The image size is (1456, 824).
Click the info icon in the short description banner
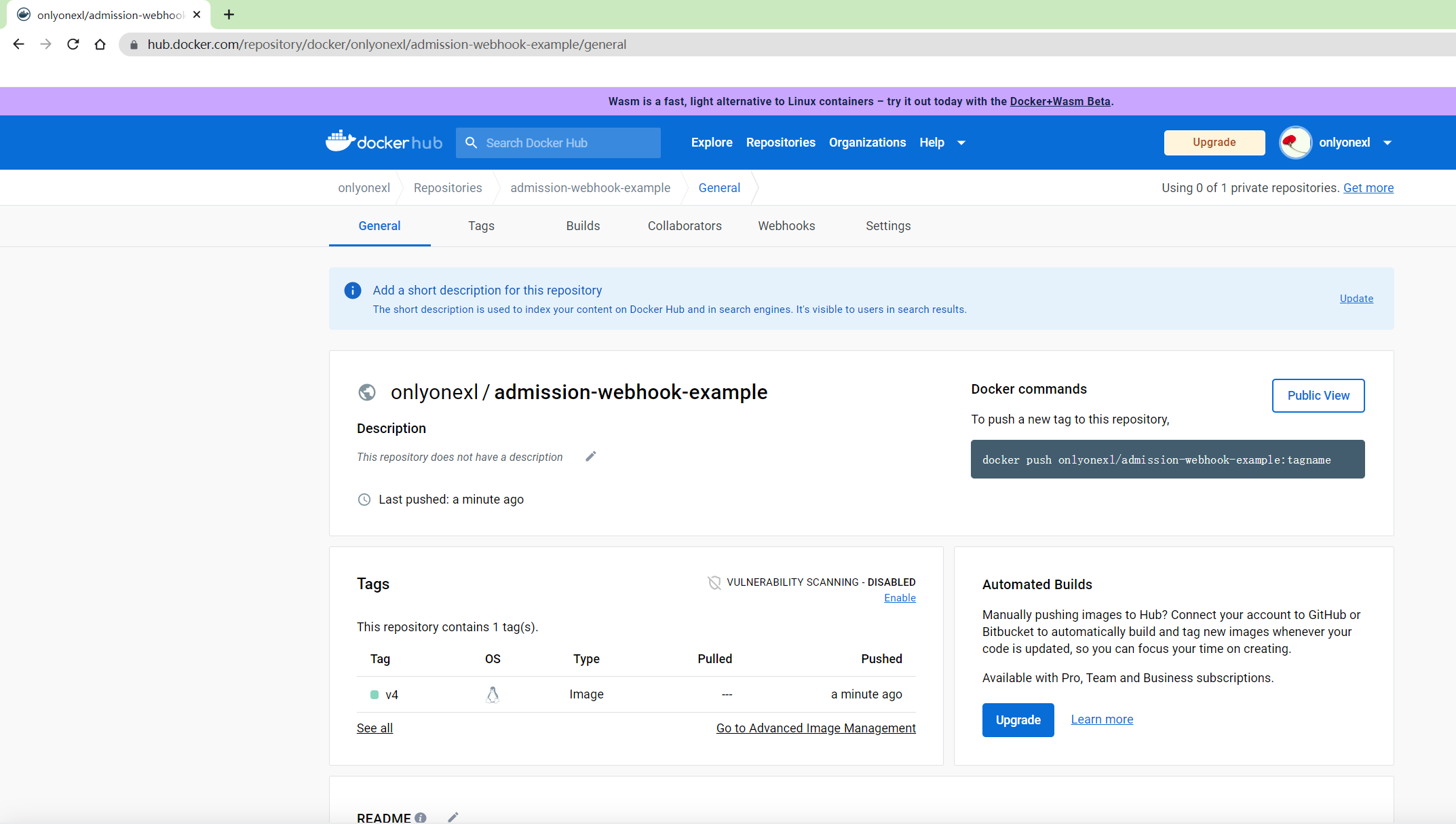click(x=353, y=291)
